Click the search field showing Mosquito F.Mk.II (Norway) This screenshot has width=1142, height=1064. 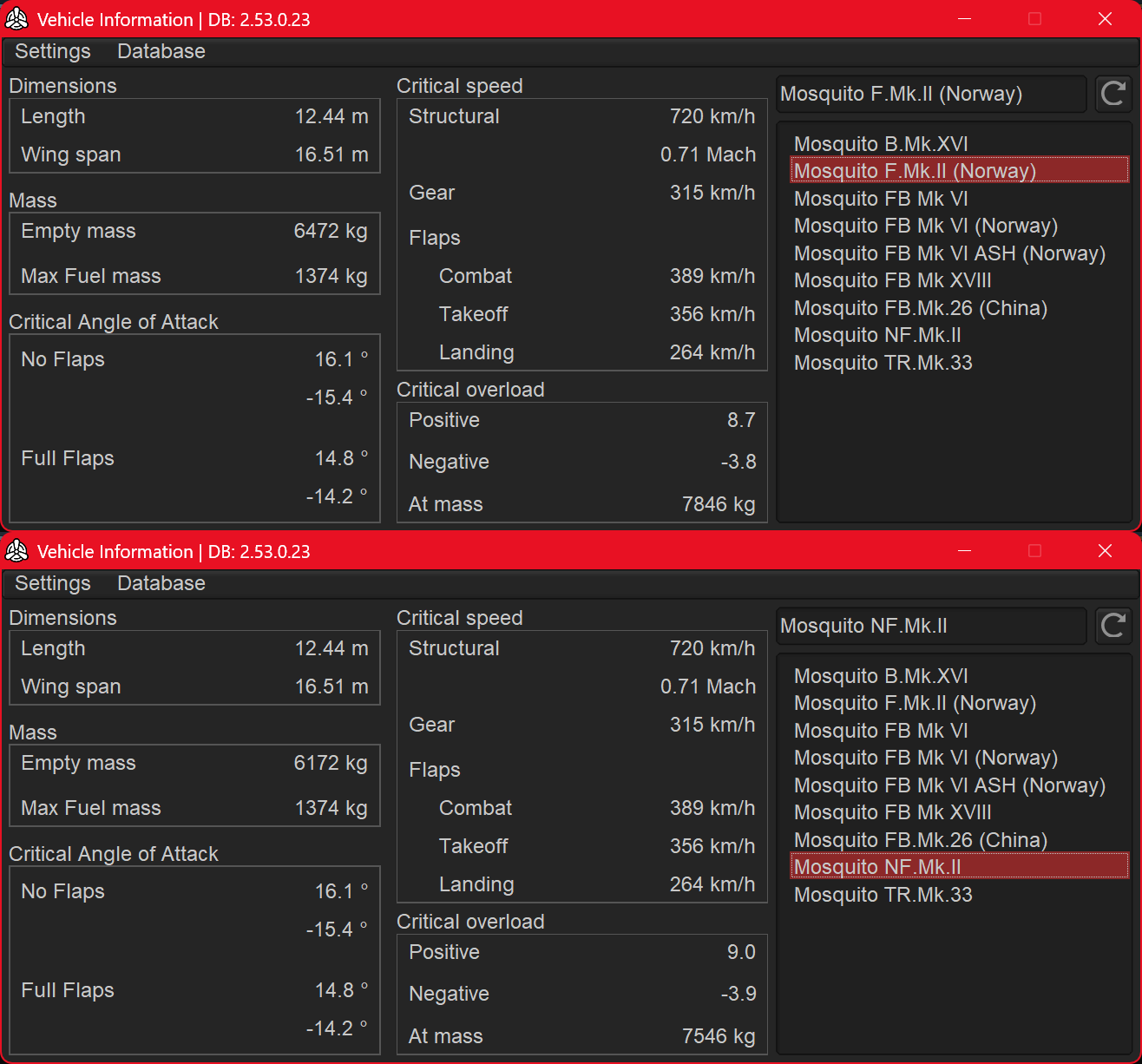click(x=931, y=94)
